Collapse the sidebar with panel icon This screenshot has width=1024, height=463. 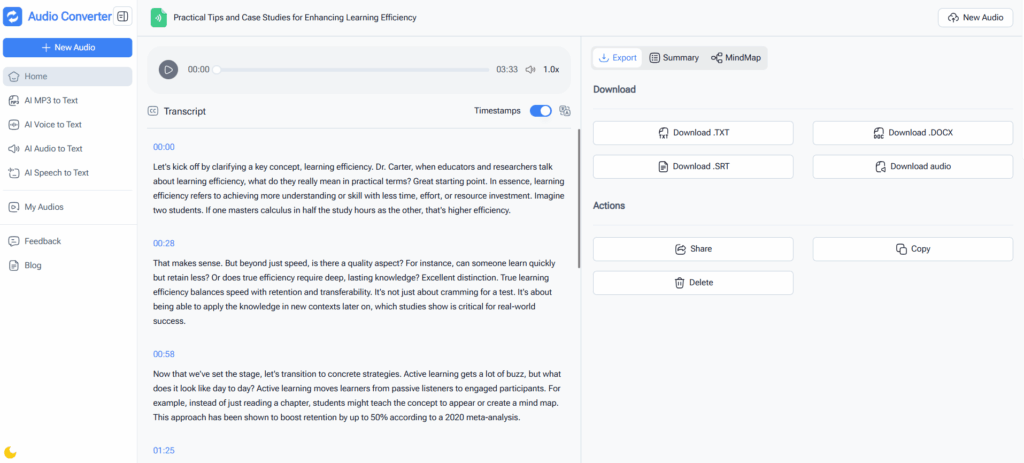[123, 16]
